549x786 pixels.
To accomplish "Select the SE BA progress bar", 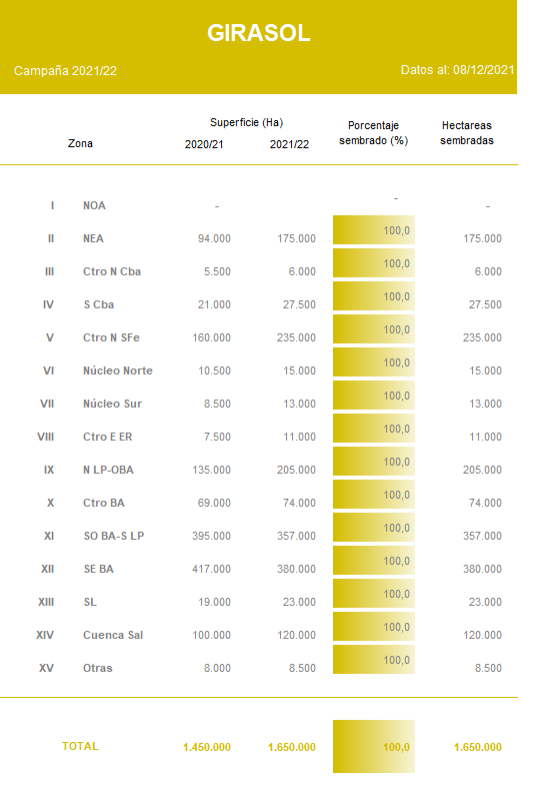I will click(374, 561).
